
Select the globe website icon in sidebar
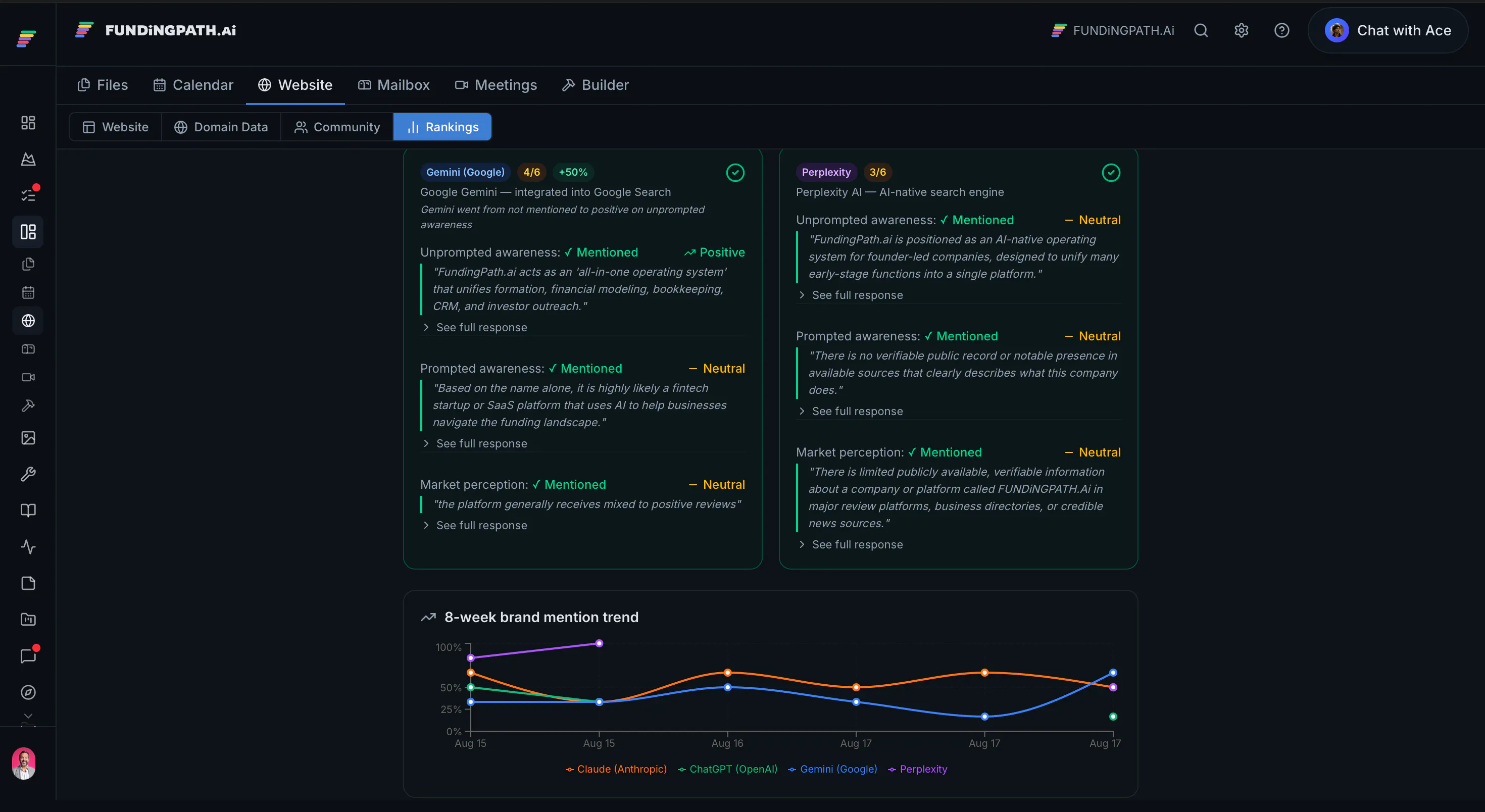(28, 321)
